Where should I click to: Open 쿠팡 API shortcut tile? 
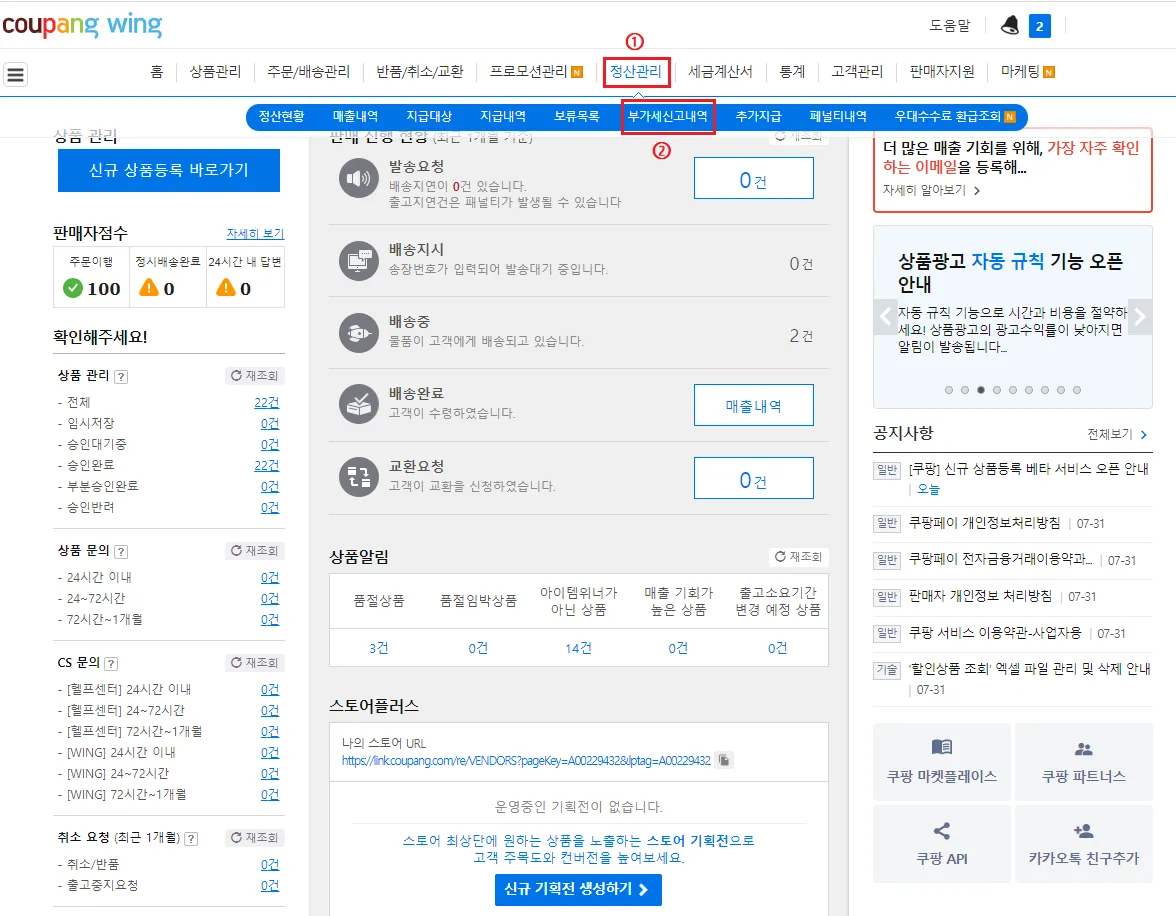(941, 844)
